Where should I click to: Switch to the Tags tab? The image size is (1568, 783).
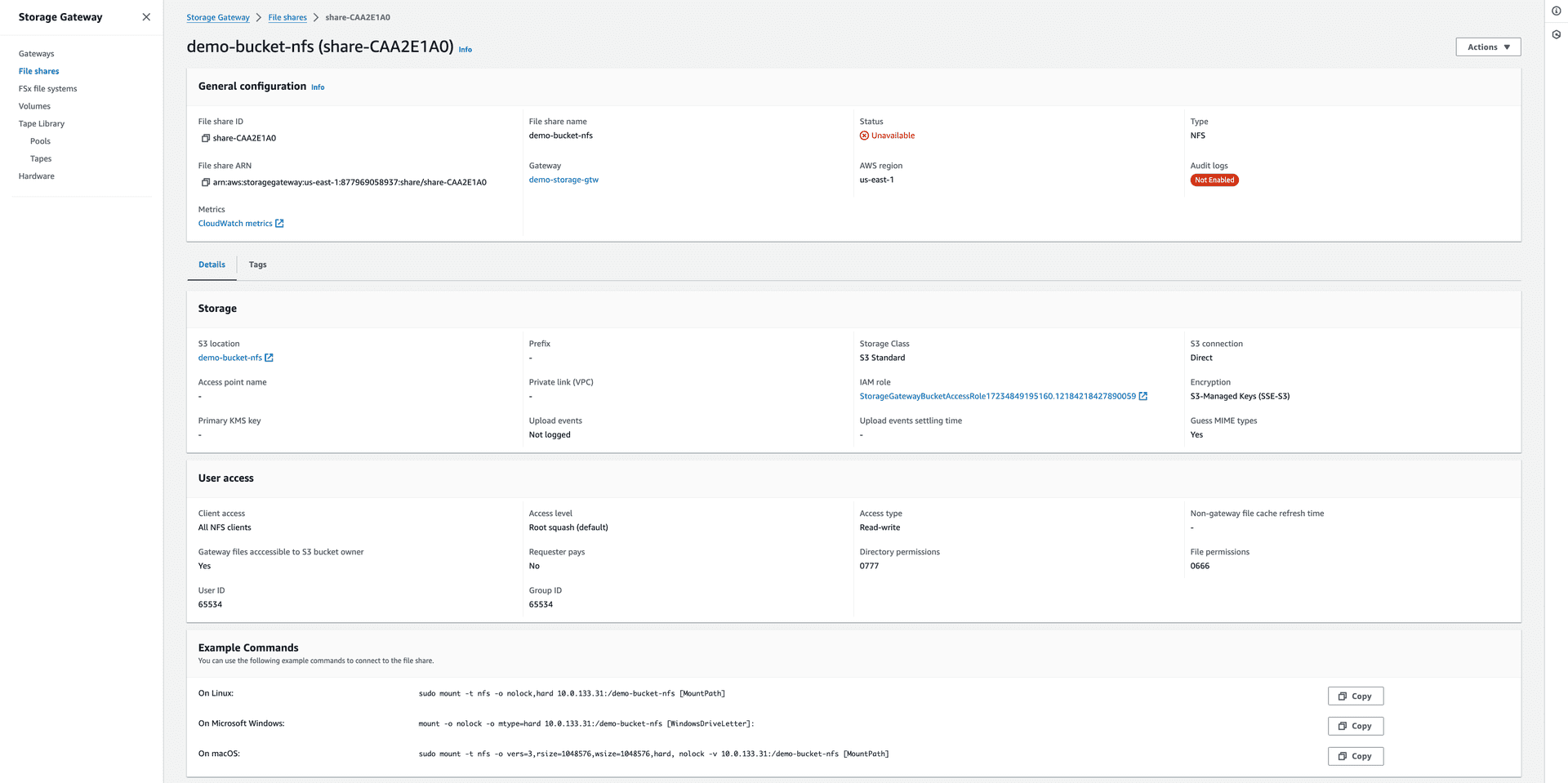257,265
